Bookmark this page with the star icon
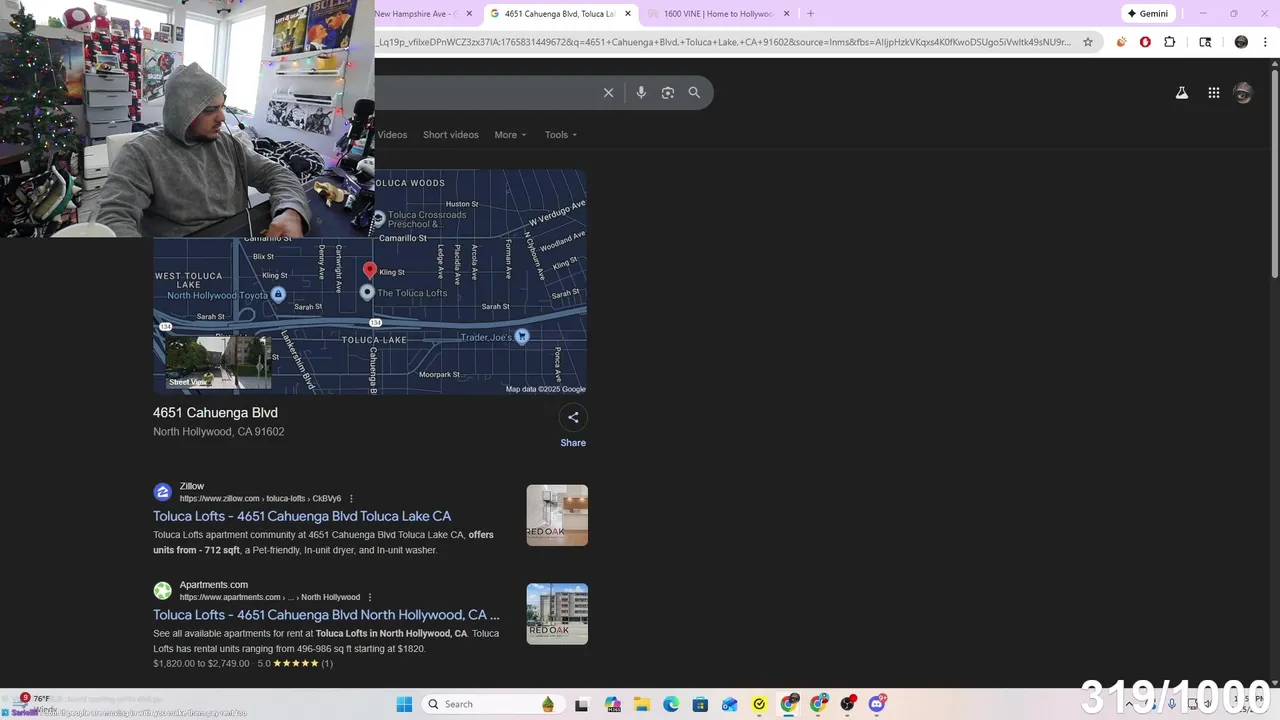 tap(1088, 42)
